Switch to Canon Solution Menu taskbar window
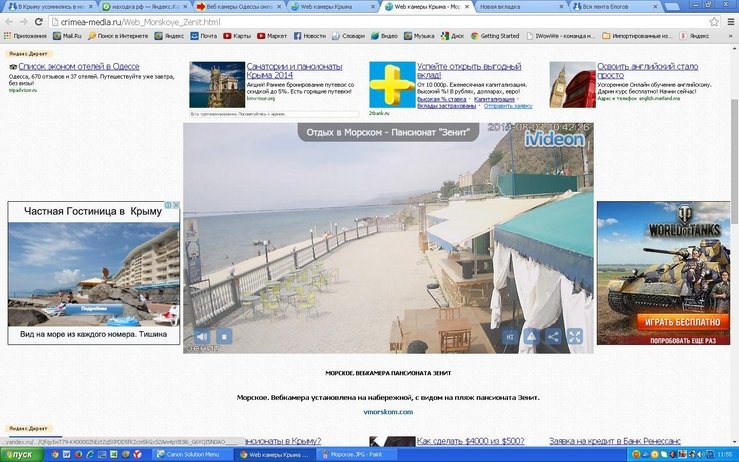Image resolution: width=739 pixels, height=462 pixels. [193, 454]
